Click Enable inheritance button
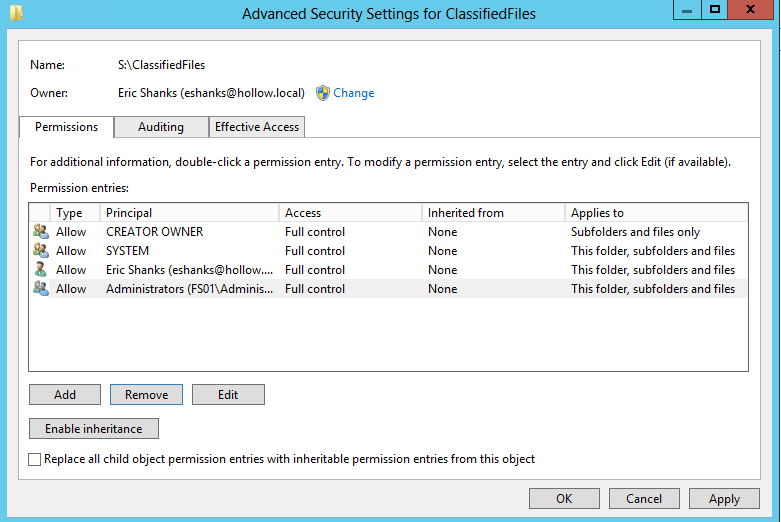Viewport: 781px width, 522px height. (x=94, y=429)
